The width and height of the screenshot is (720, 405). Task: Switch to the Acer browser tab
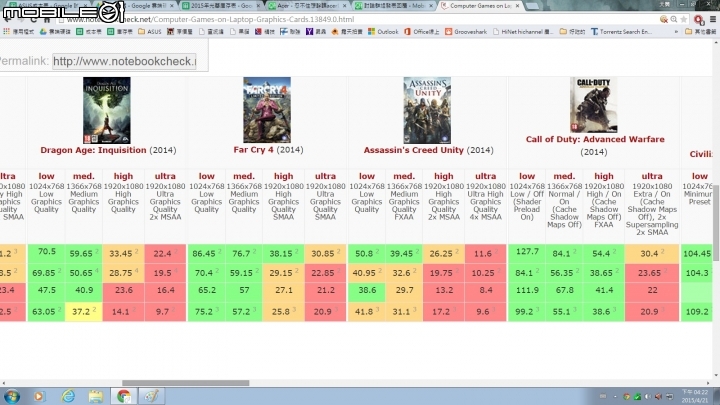307,6
